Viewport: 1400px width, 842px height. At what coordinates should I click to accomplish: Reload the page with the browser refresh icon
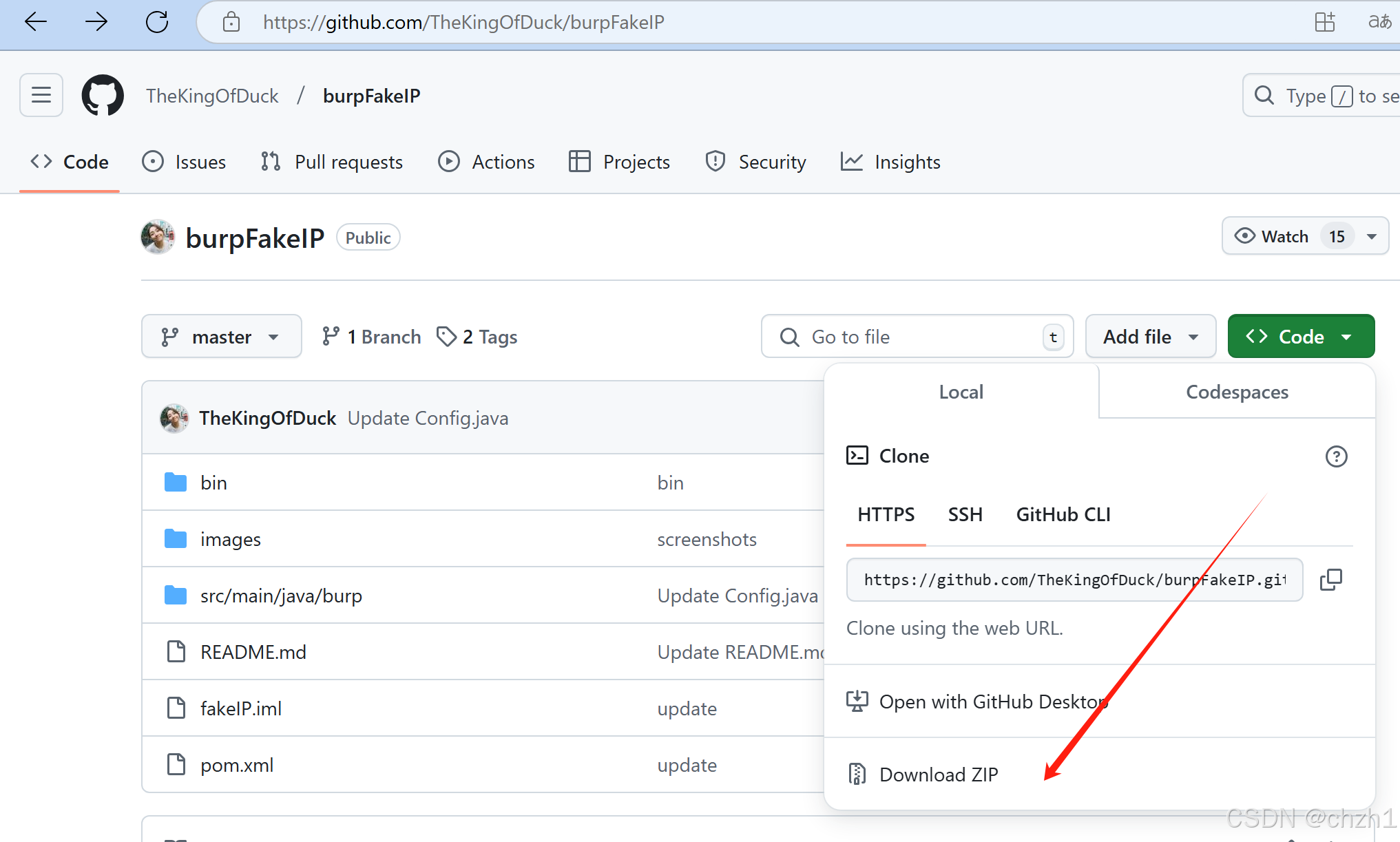(157, 22)
